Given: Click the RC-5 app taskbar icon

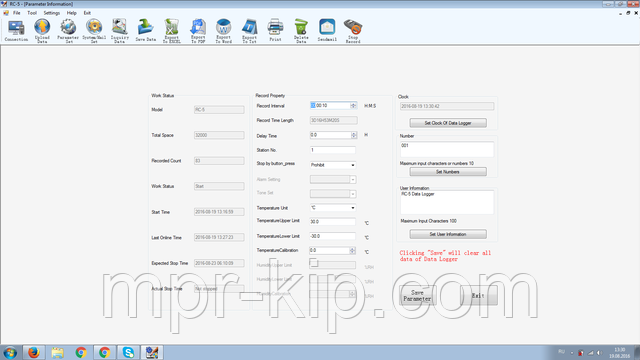Looking at the screenshot, I should [x=152, y=352].
